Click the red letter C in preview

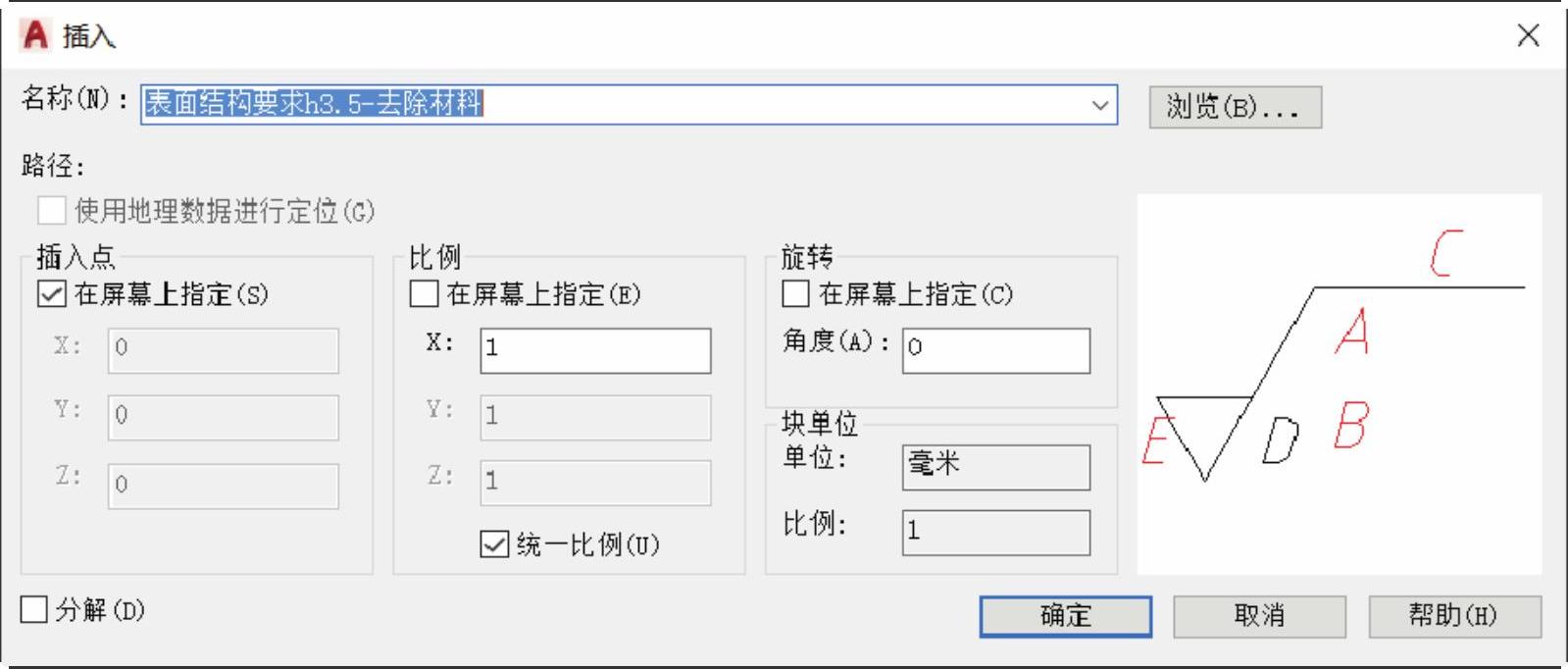click(x=1446, y=253)
